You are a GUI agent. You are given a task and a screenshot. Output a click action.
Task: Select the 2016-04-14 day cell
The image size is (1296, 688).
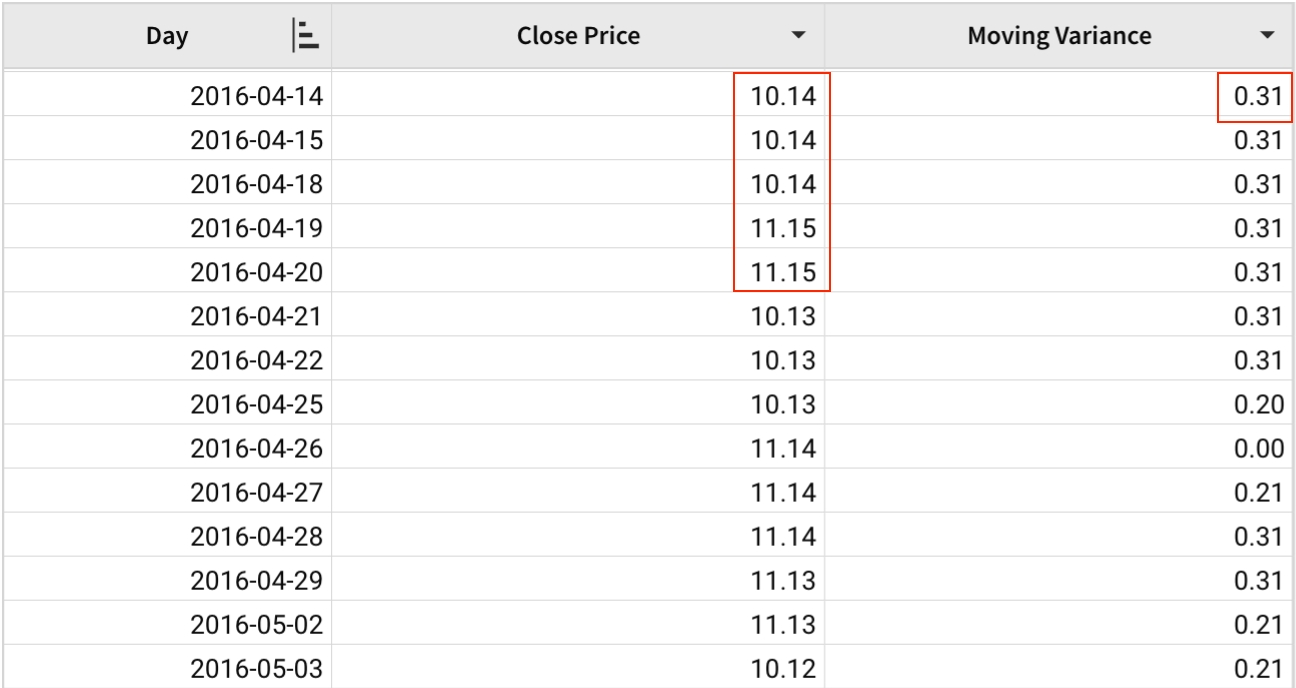[x=258, y=96]
